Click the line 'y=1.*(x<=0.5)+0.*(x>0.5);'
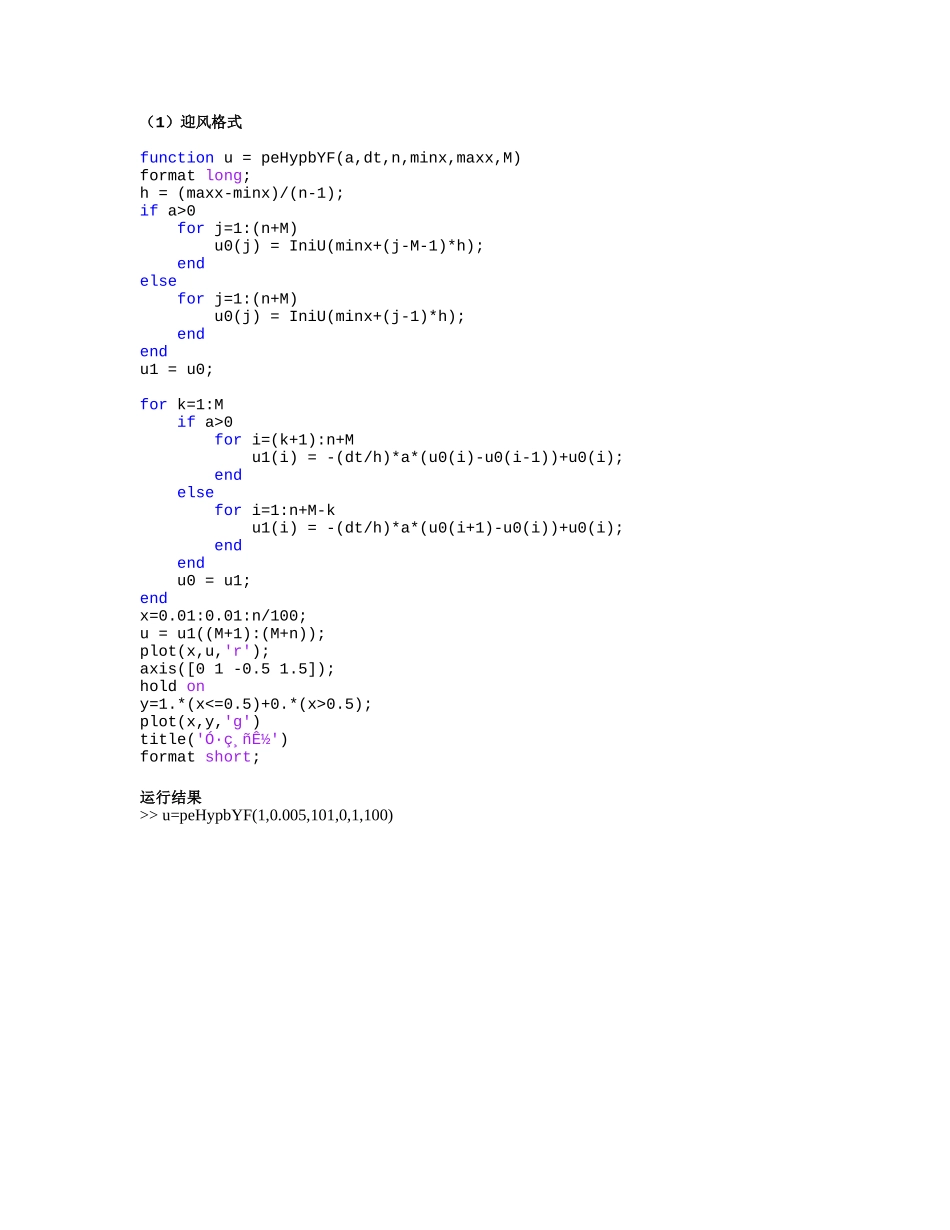 coord(256,704)
